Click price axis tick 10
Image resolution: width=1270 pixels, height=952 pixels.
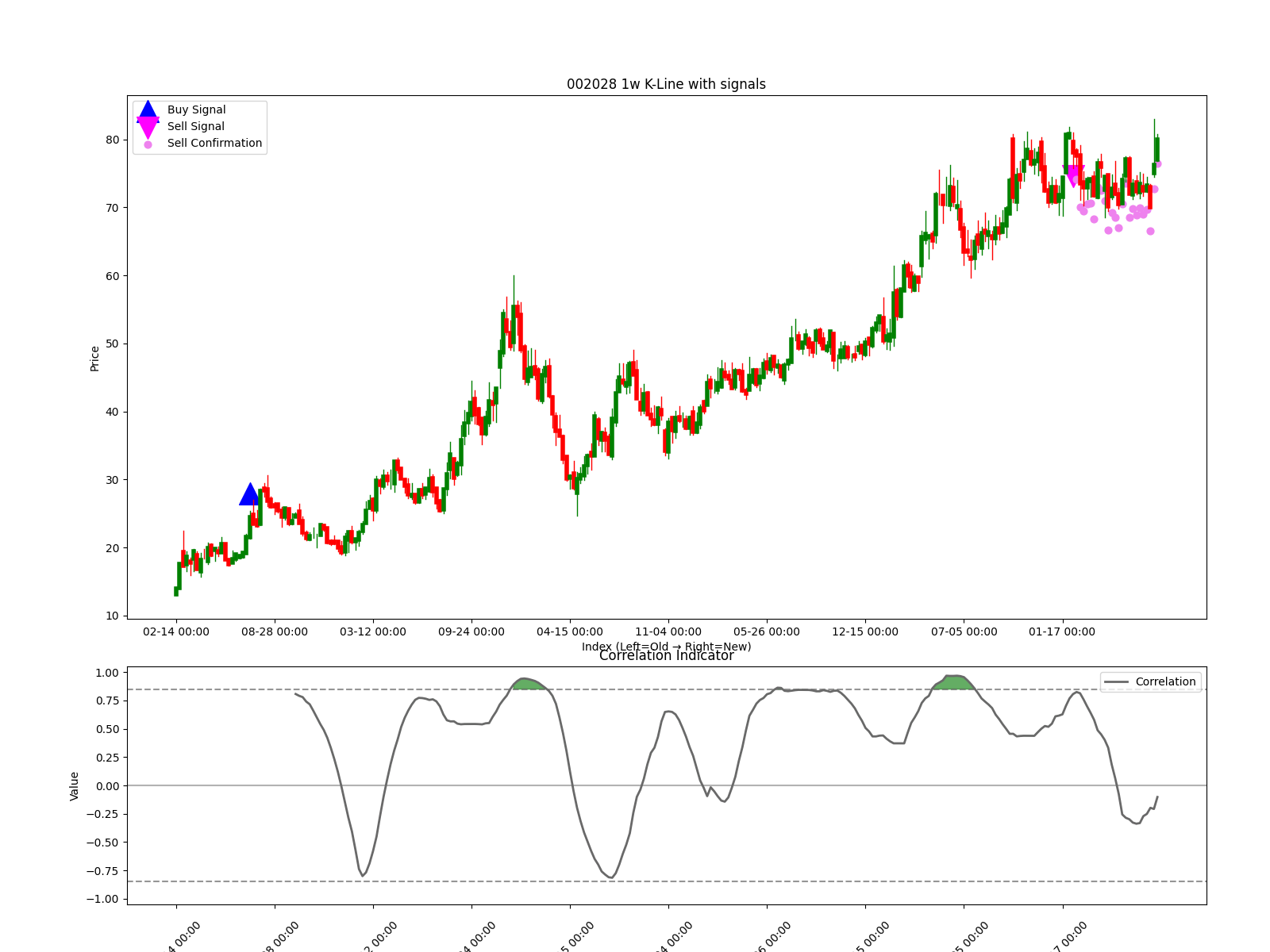pyautogui.click(x=112, y=616)
